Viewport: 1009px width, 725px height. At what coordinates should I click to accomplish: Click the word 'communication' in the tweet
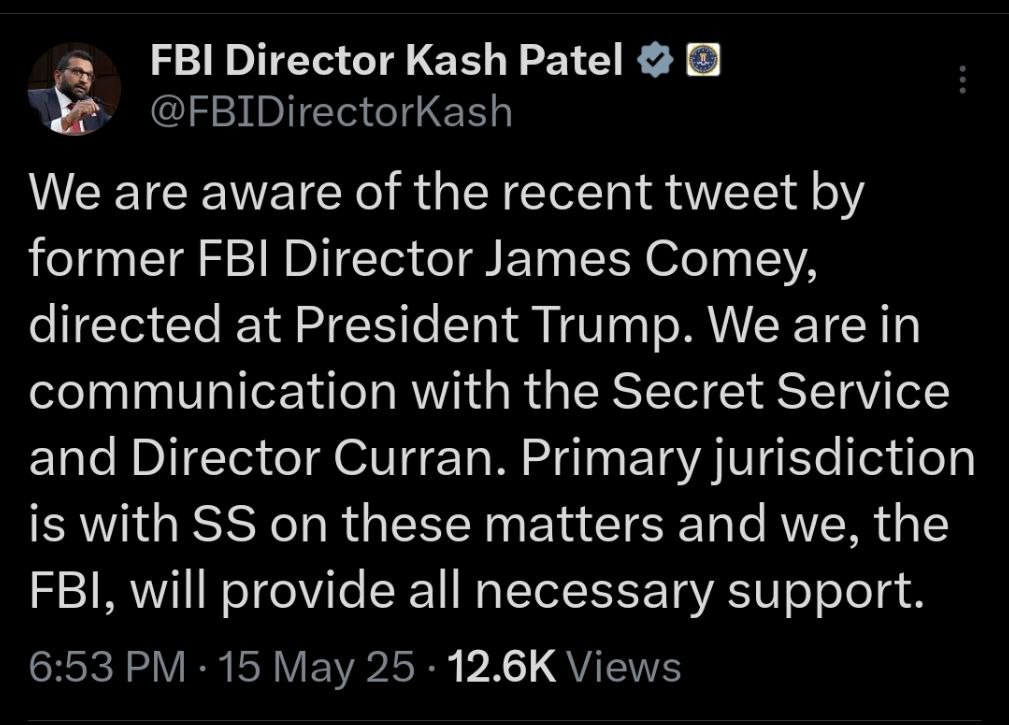point(212,391)
